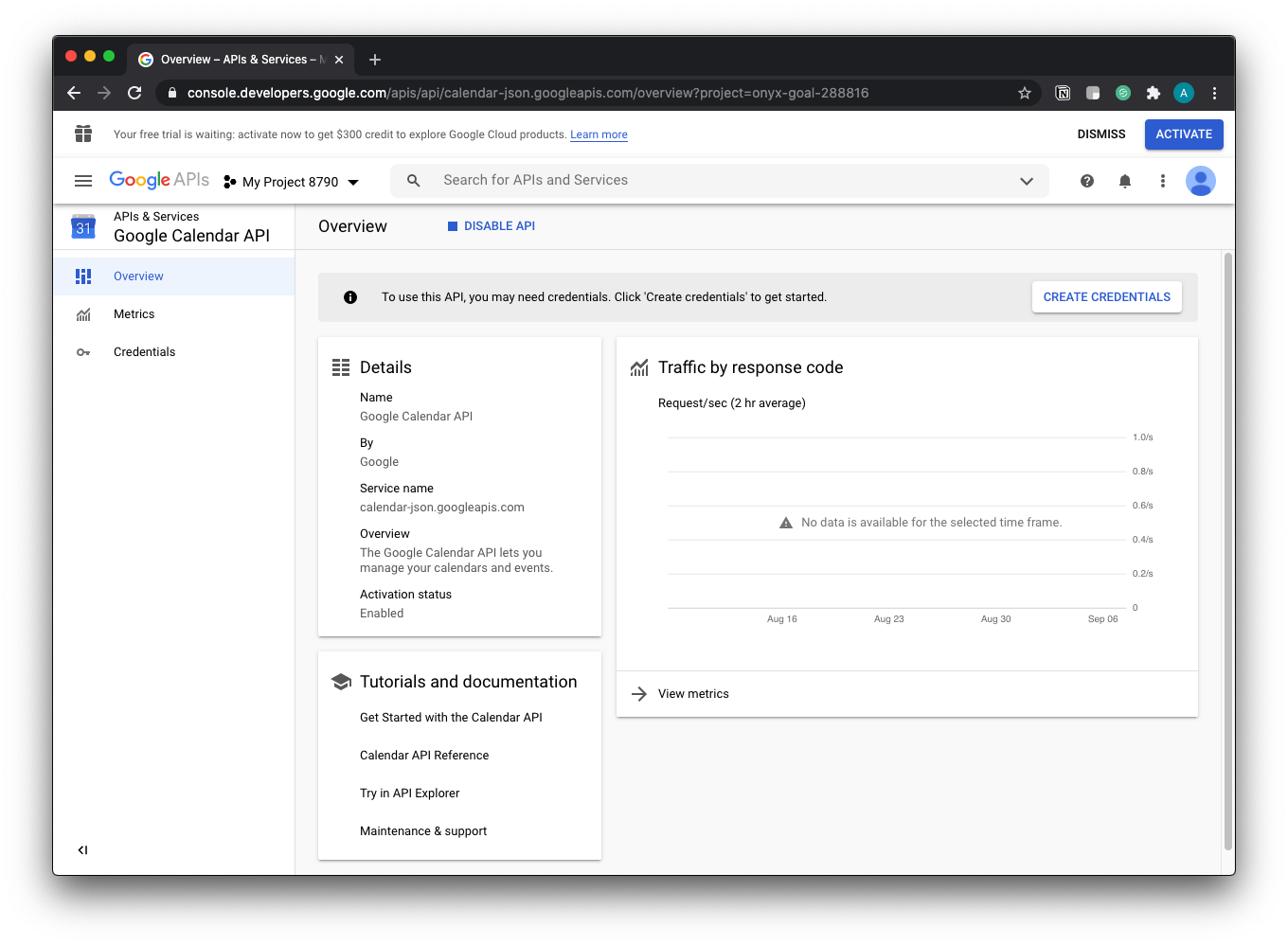Bookmark this page with the star icon
This screenshot has width=1288, height=945.
(1024, 93)
